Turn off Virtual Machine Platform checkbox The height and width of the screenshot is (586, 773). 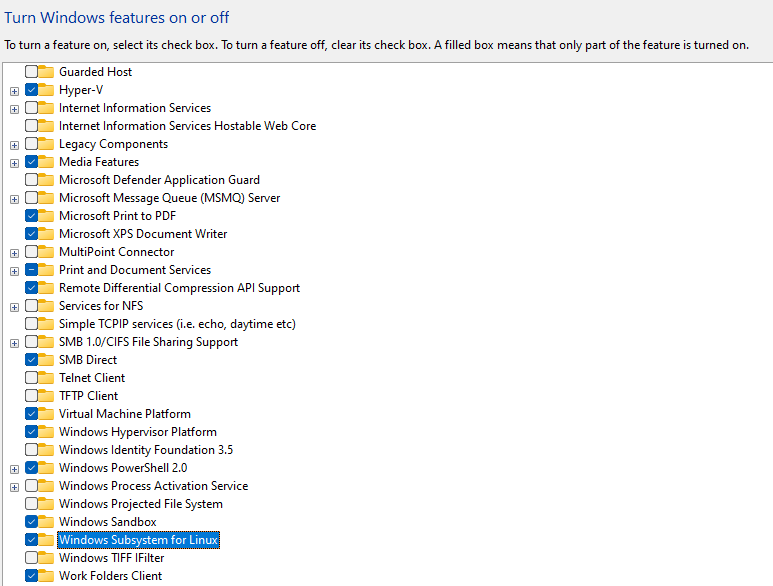[32, 414]
